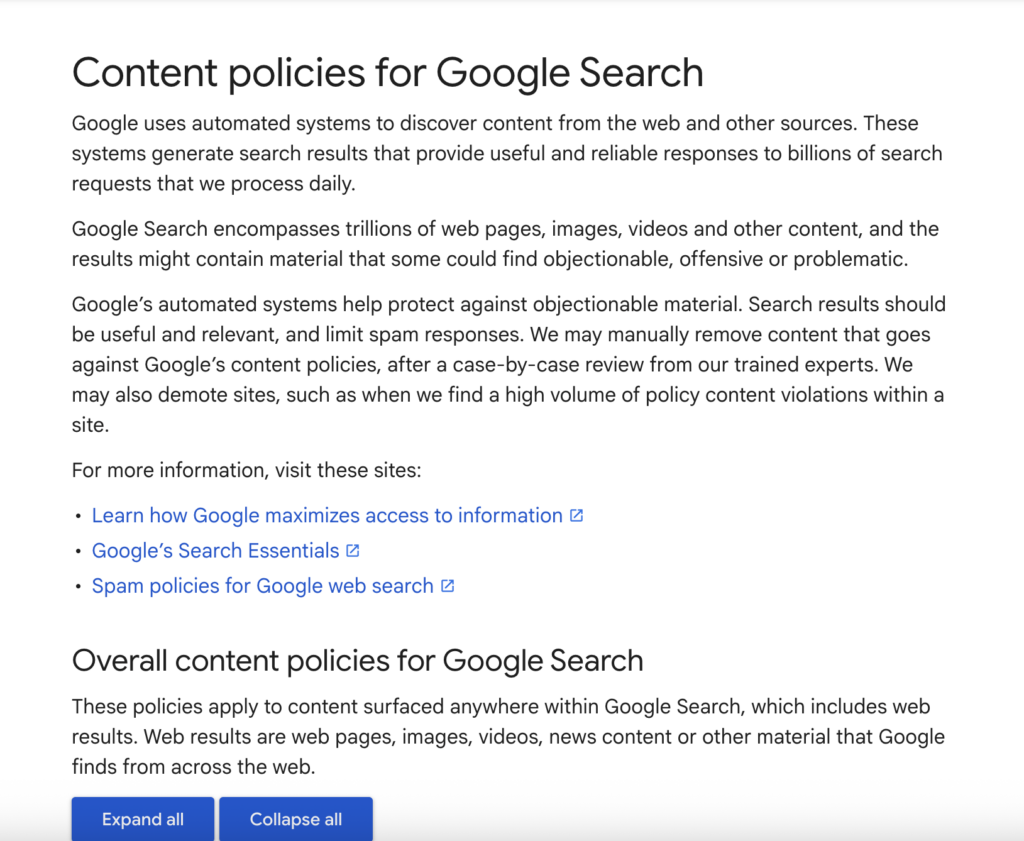
Task: Click the 'For more information, visit these sites' text
Action: [x=246, y=470]
